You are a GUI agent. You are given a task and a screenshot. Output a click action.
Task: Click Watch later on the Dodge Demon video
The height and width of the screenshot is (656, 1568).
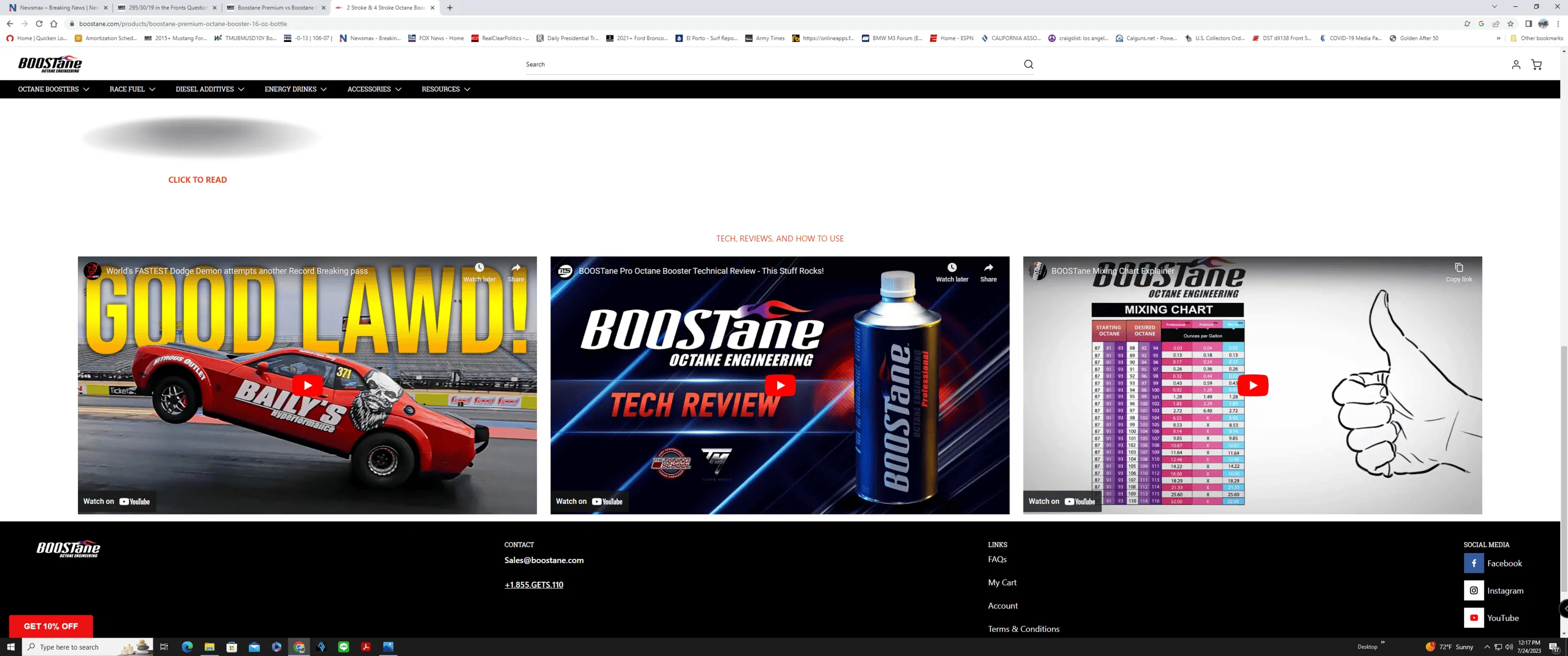click(x=479, y=273)
